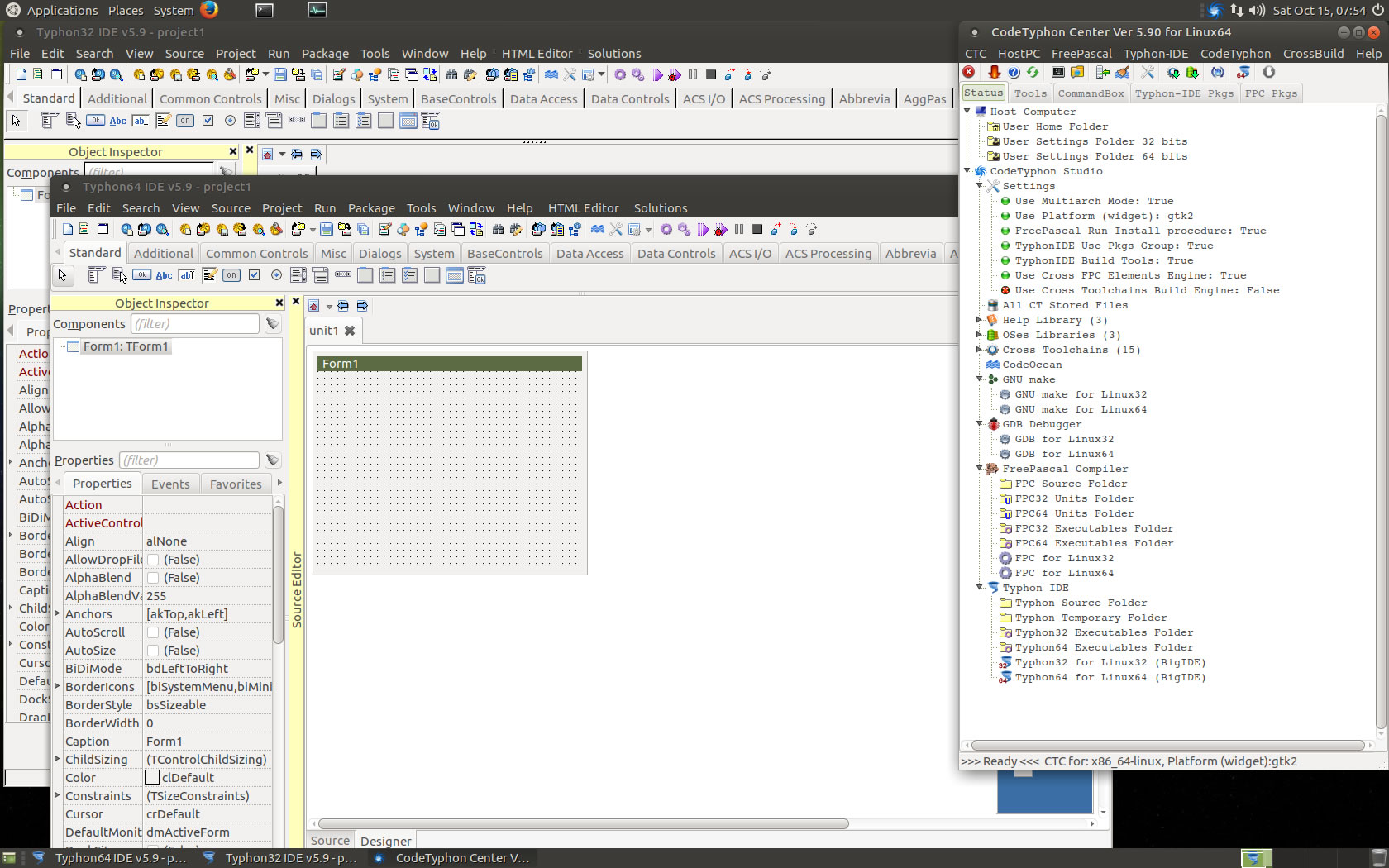Click FPC Source Folder entry
This screenshot has width=1389, height=868.
[1071, 484]
